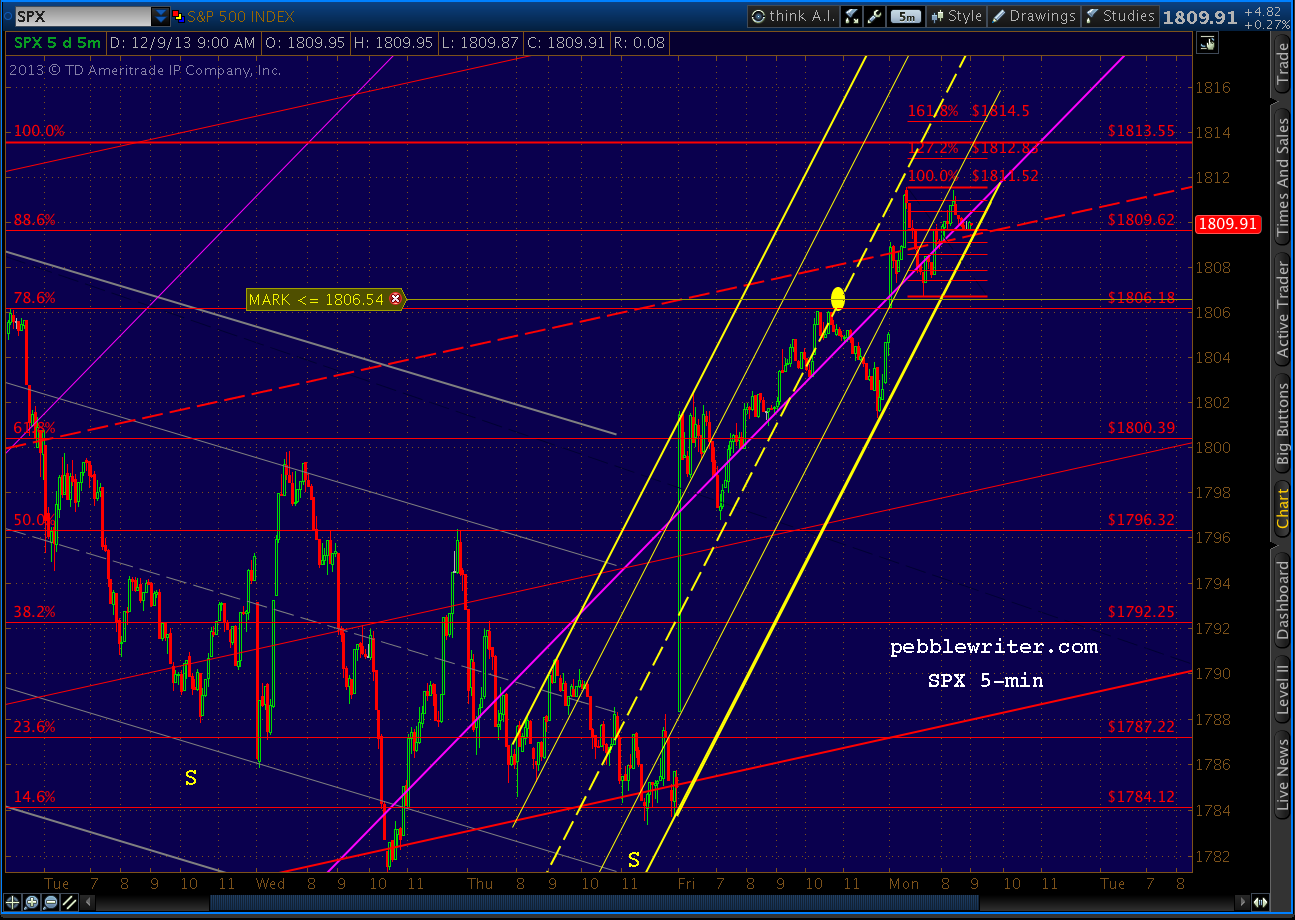This screenshot has width=1295, height=920.
Task: Click the think A.I. button
Action: 793,16
